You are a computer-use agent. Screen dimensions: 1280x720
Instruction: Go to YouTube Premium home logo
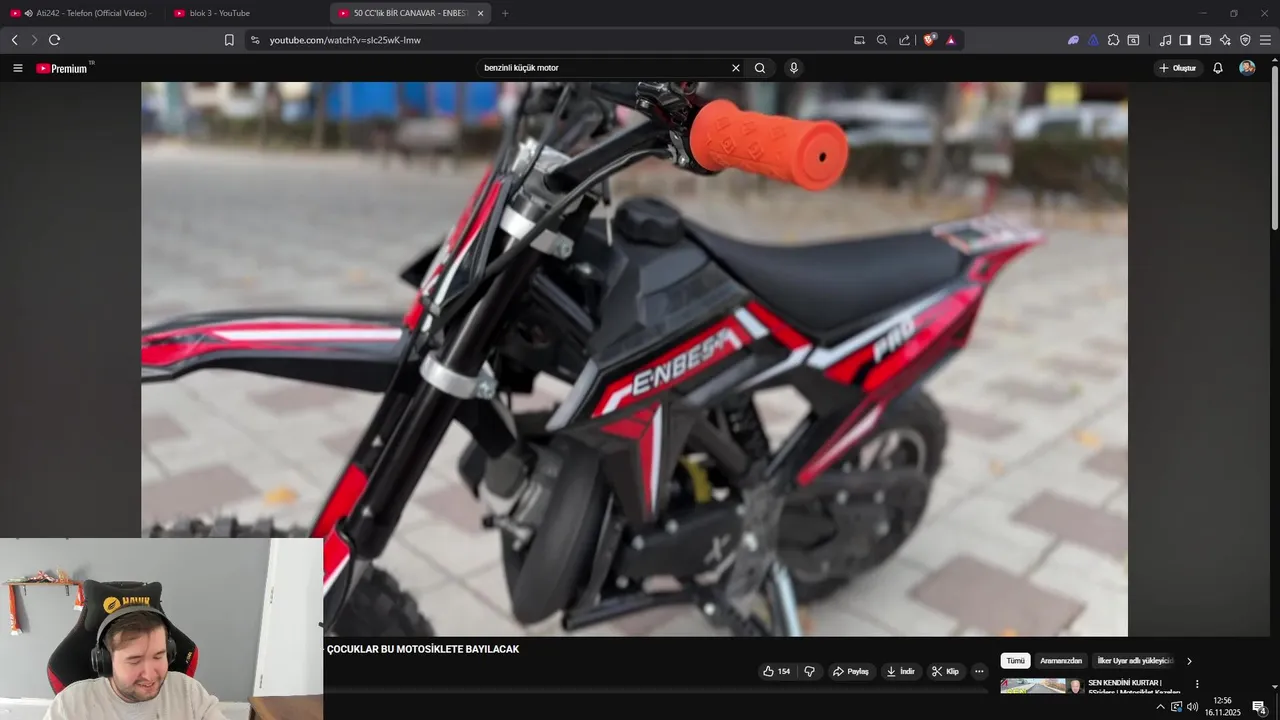point(63,68)
